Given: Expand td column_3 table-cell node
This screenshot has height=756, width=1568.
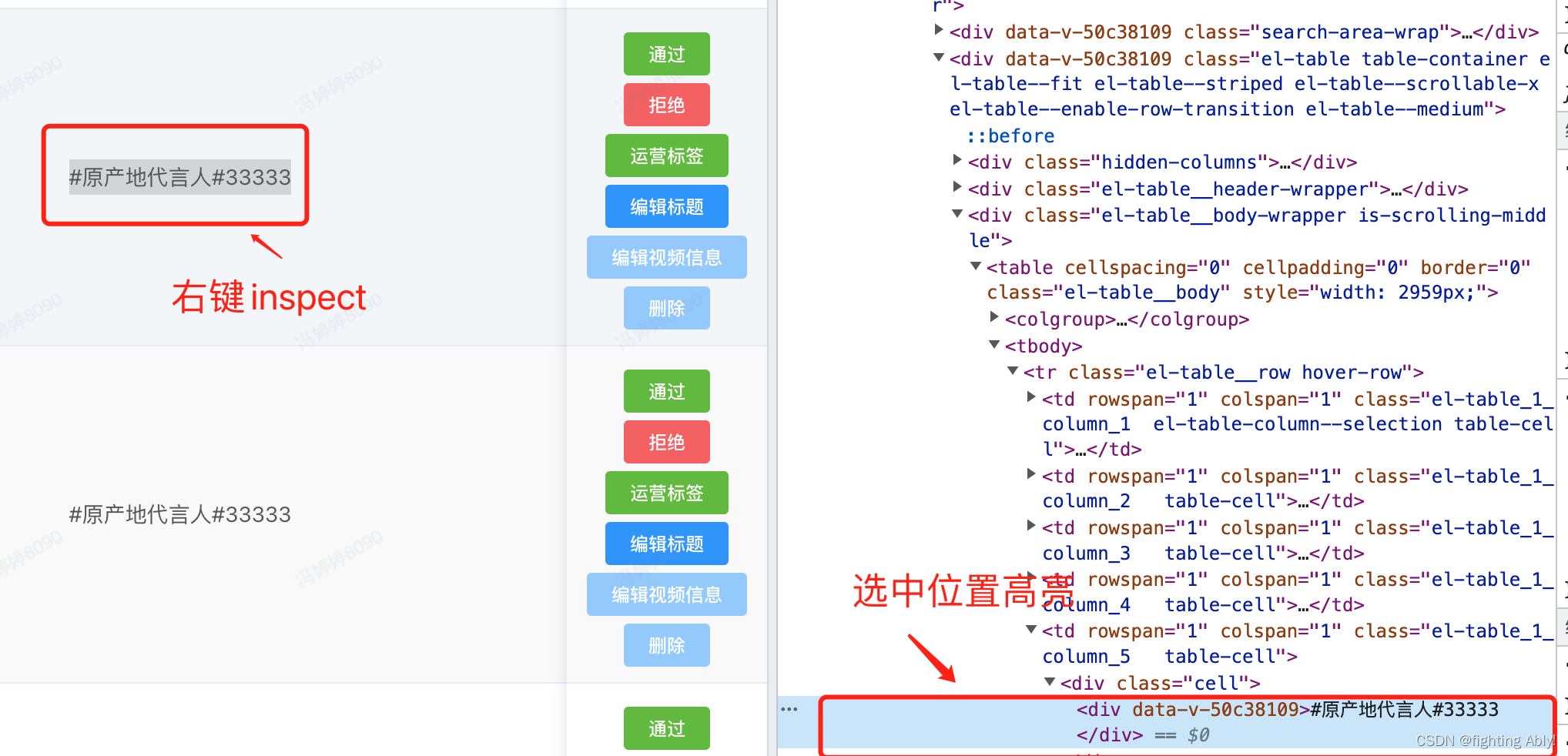Looking at the screenshot, I should point(1031,526).
